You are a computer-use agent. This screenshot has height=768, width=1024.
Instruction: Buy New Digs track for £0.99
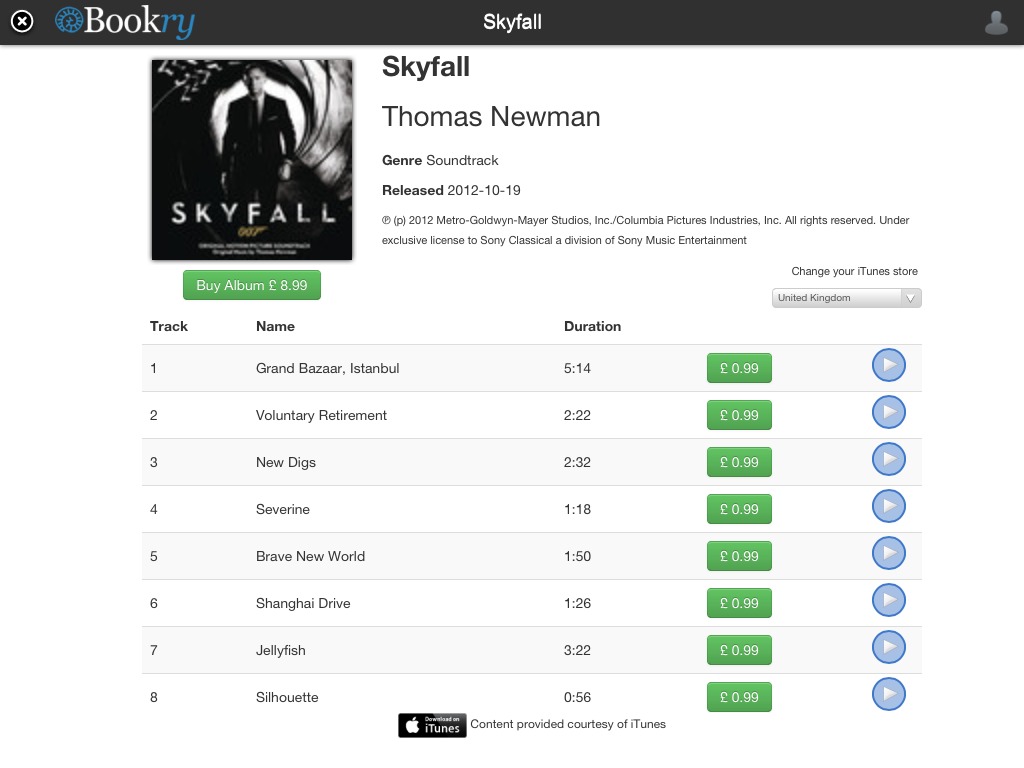click(x=739, y=462)
